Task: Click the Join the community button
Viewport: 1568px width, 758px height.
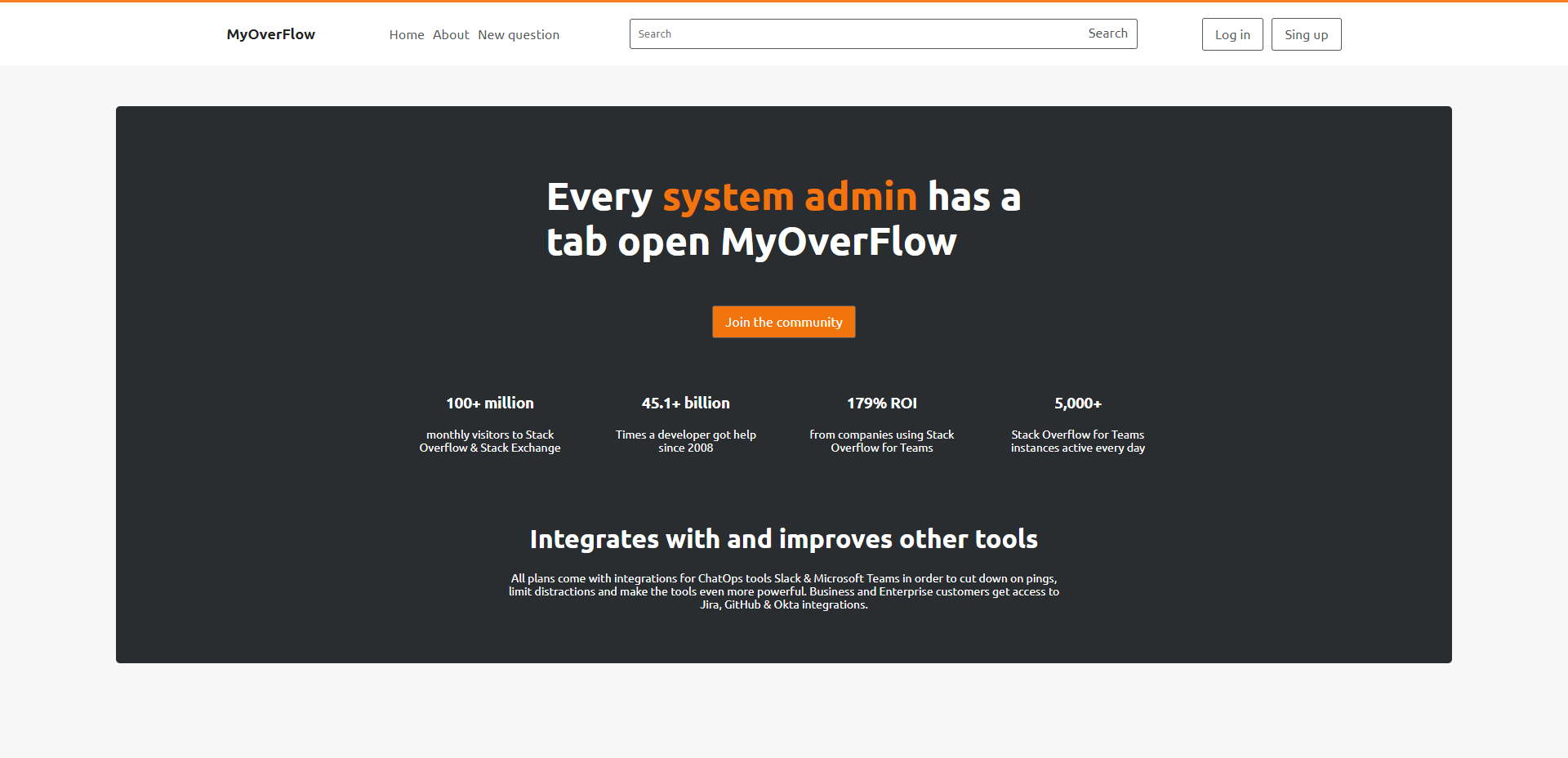Action: coord(784,322)
